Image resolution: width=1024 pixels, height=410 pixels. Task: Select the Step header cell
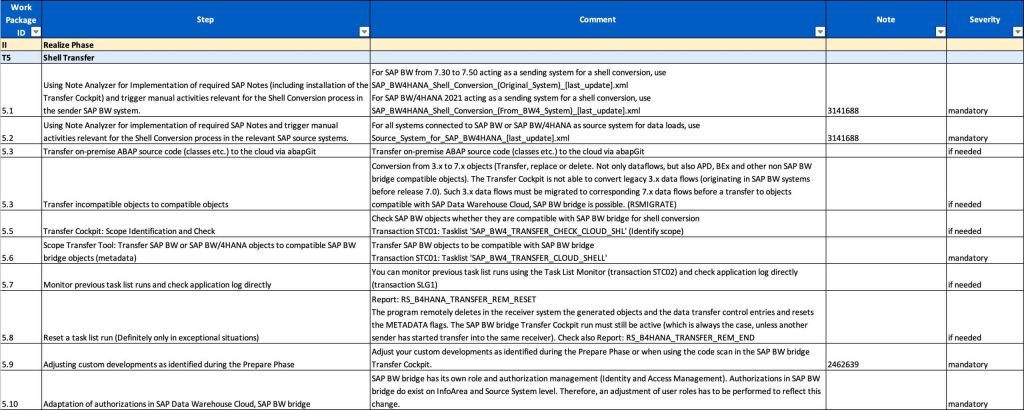coord(206,19)
